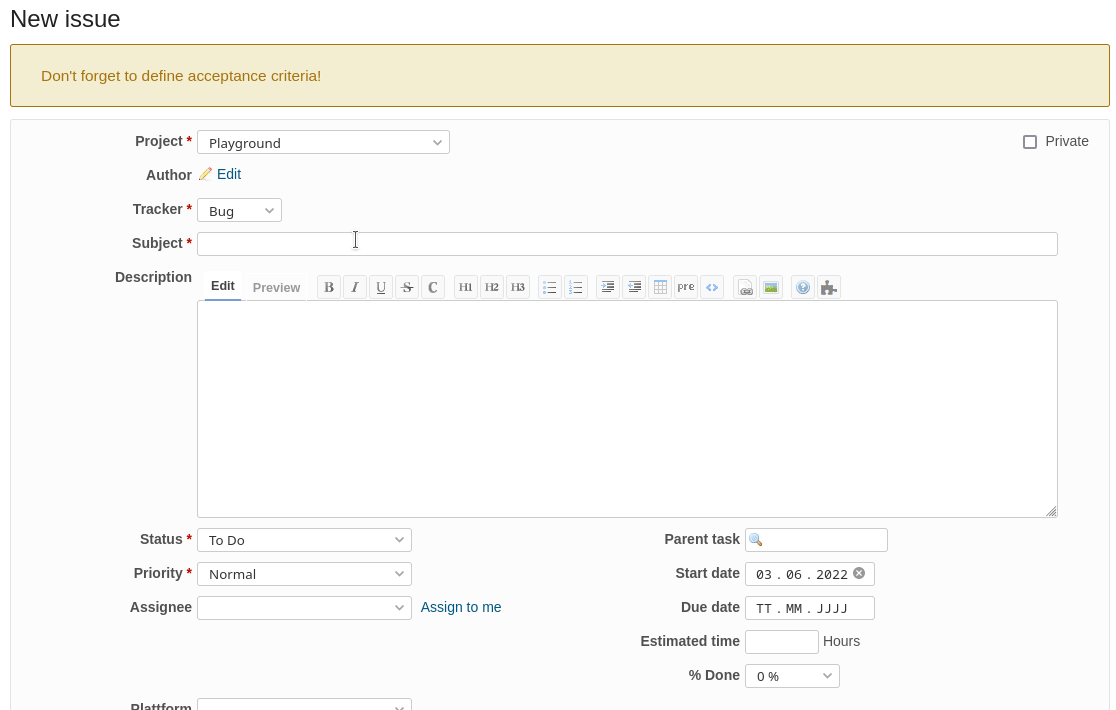Insert preformatted text with pre button
The image size is (1116, 710).
[x=686, y=288]
